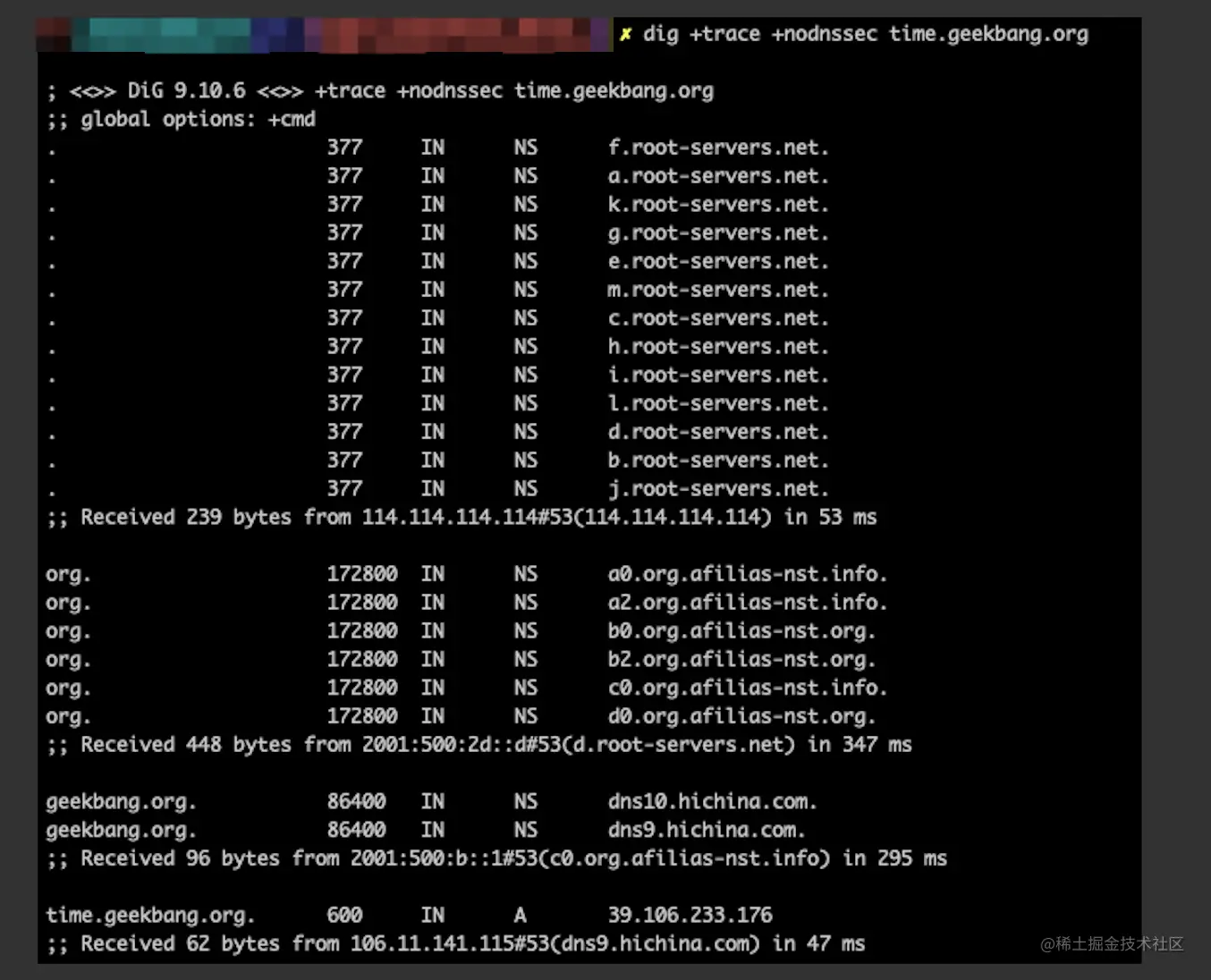The width and height of the screenshot is (1211, 980).
Task: Click the Received 239 bytes from 114.114.114.114 line
Action: (462, 518)
